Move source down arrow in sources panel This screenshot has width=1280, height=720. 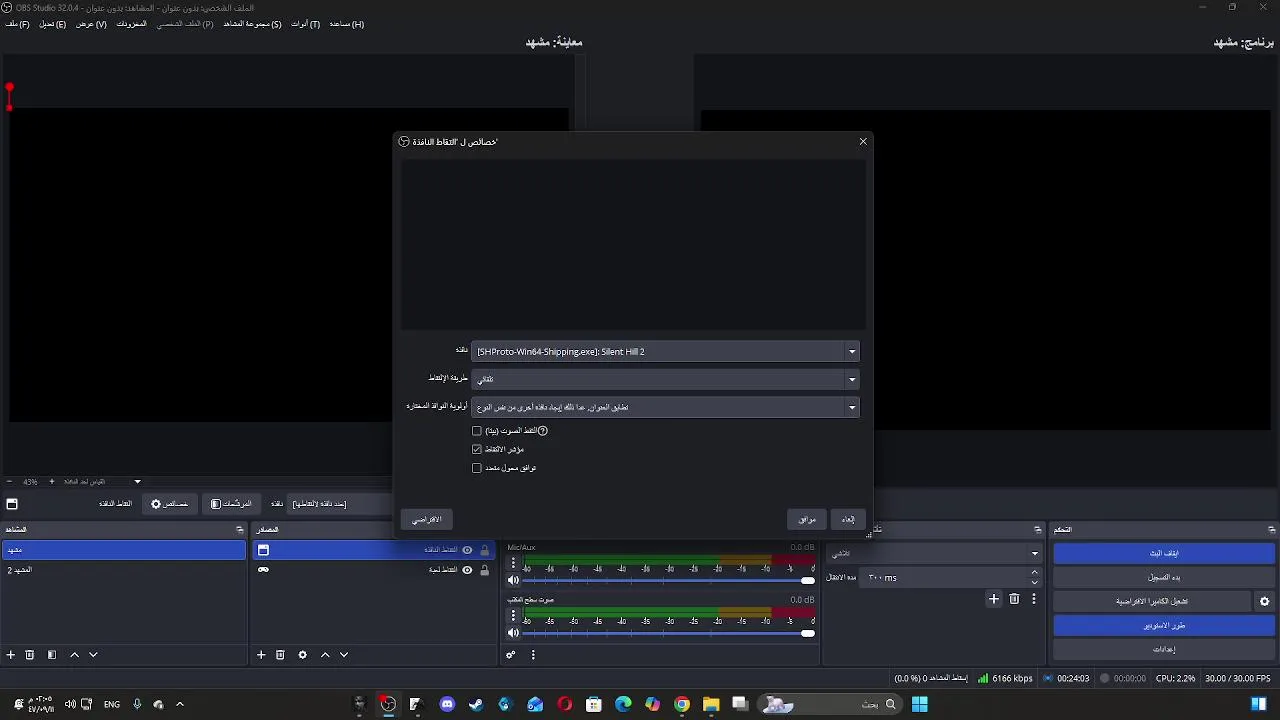pyautogui.click(x=344, y=655)
